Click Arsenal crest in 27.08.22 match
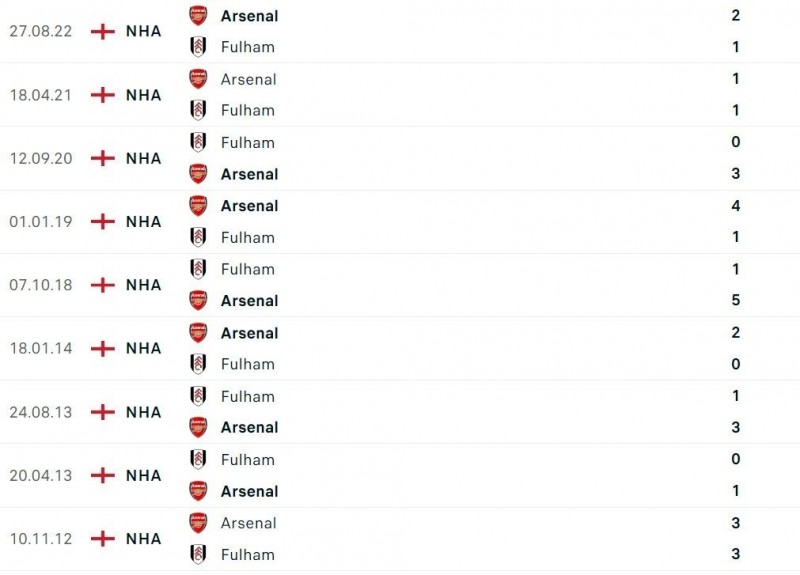800x575 pixels. (x=198, y=15)
